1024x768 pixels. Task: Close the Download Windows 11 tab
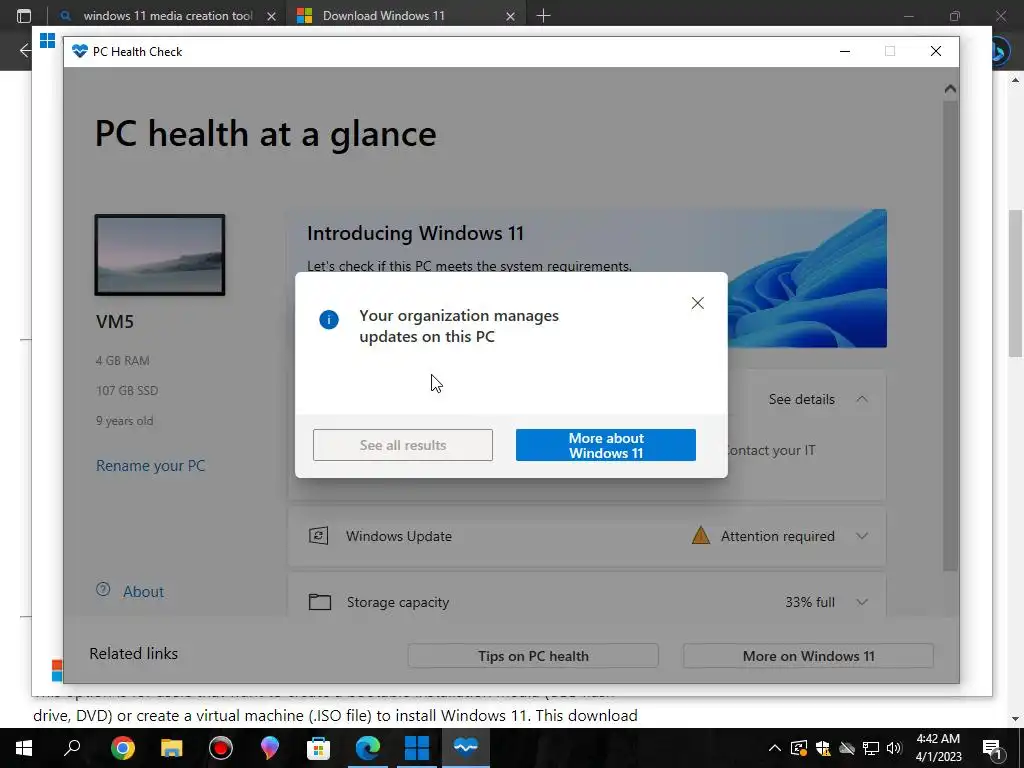point(510,16)
